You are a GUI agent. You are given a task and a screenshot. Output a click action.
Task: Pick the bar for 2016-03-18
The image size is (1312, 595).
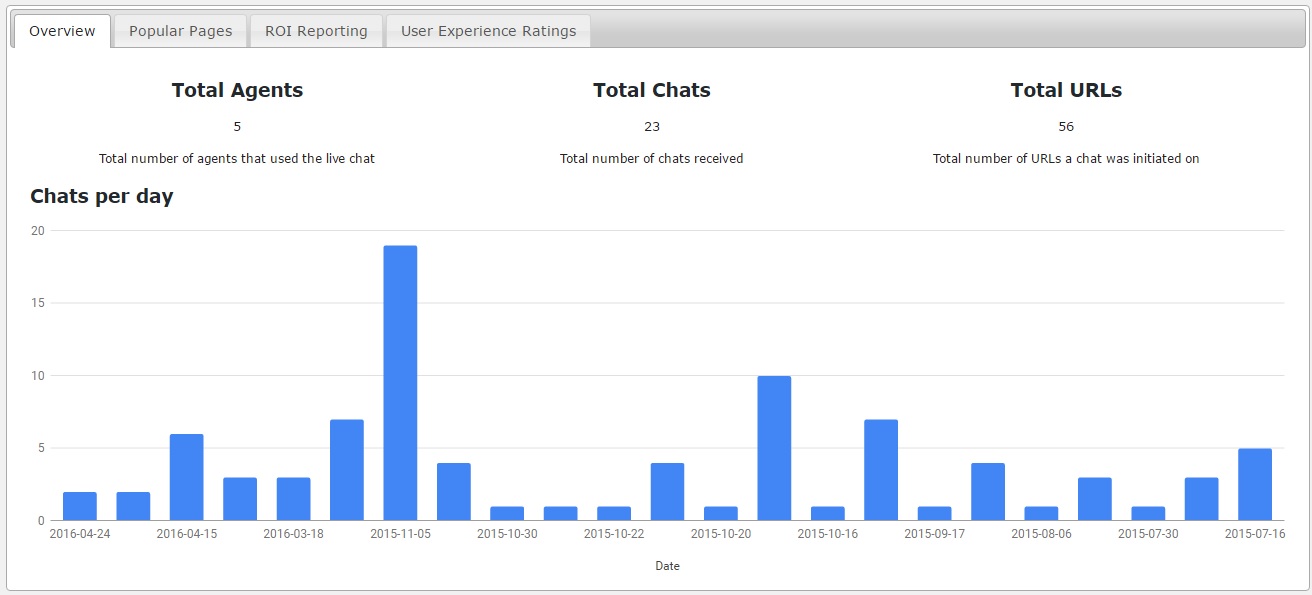click(293, 499)
